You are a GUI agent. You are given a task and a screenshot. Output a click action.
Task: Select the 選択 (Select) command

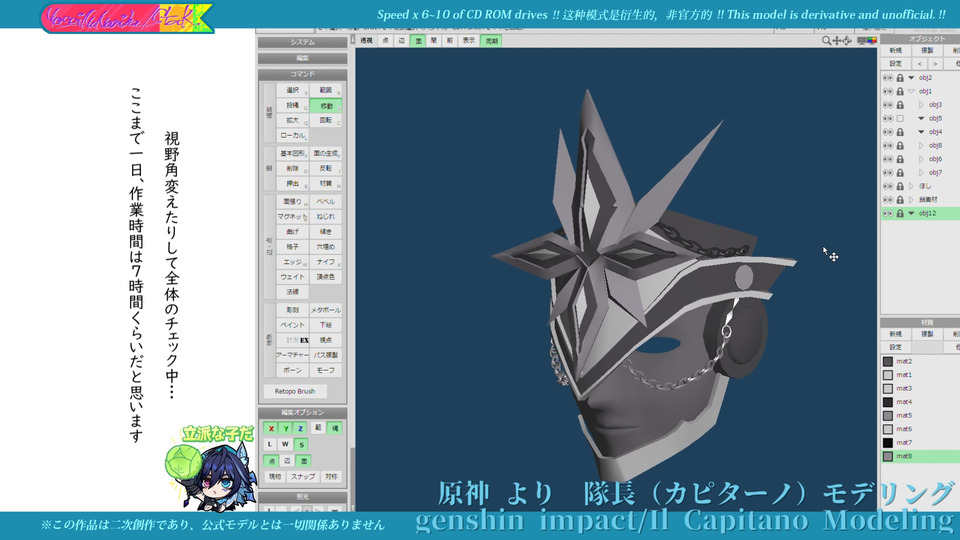[293, 90]
